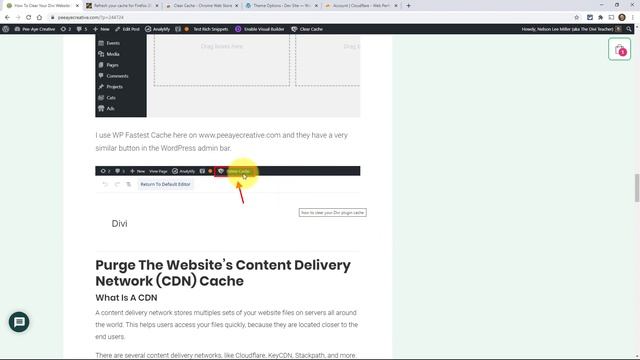The image size is (640, 360).
Task: Click the orange status dot in admin bar
Action: pyautogui.click(x=187, y=29)
